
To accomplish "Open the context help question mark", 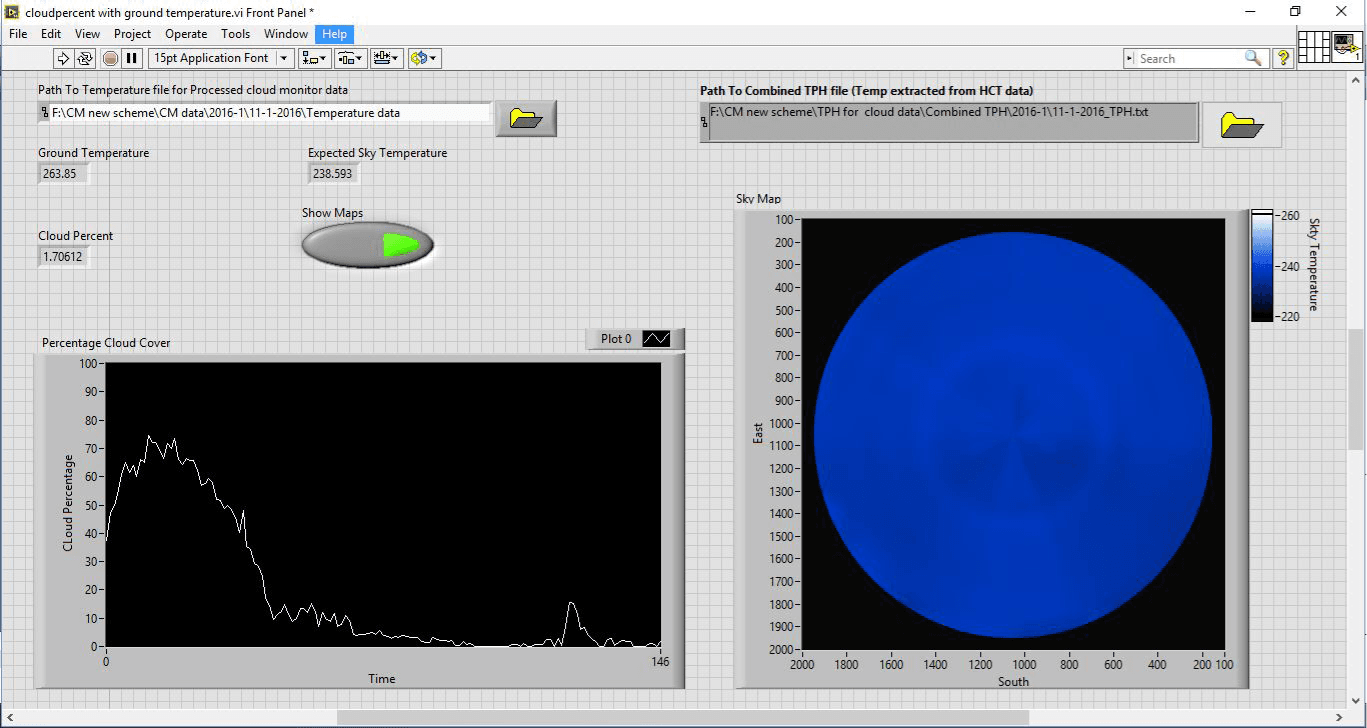I will pyautogui.click(x=1284, y=58).
